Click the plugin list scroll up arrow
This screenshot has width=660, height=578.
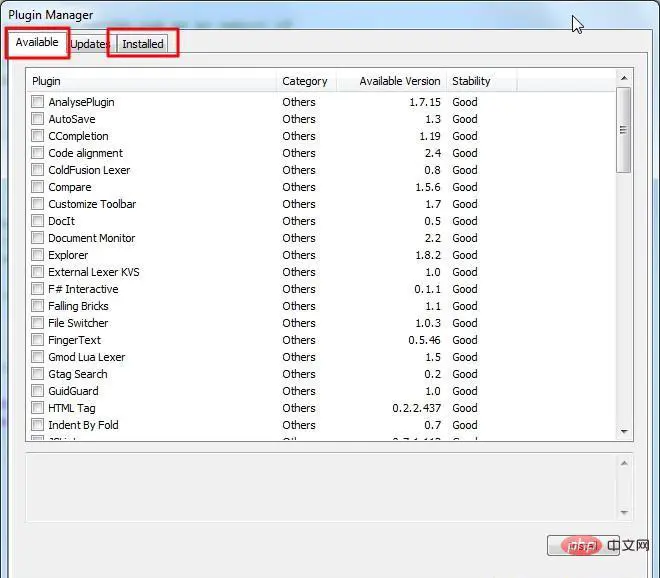coord(624,78)
